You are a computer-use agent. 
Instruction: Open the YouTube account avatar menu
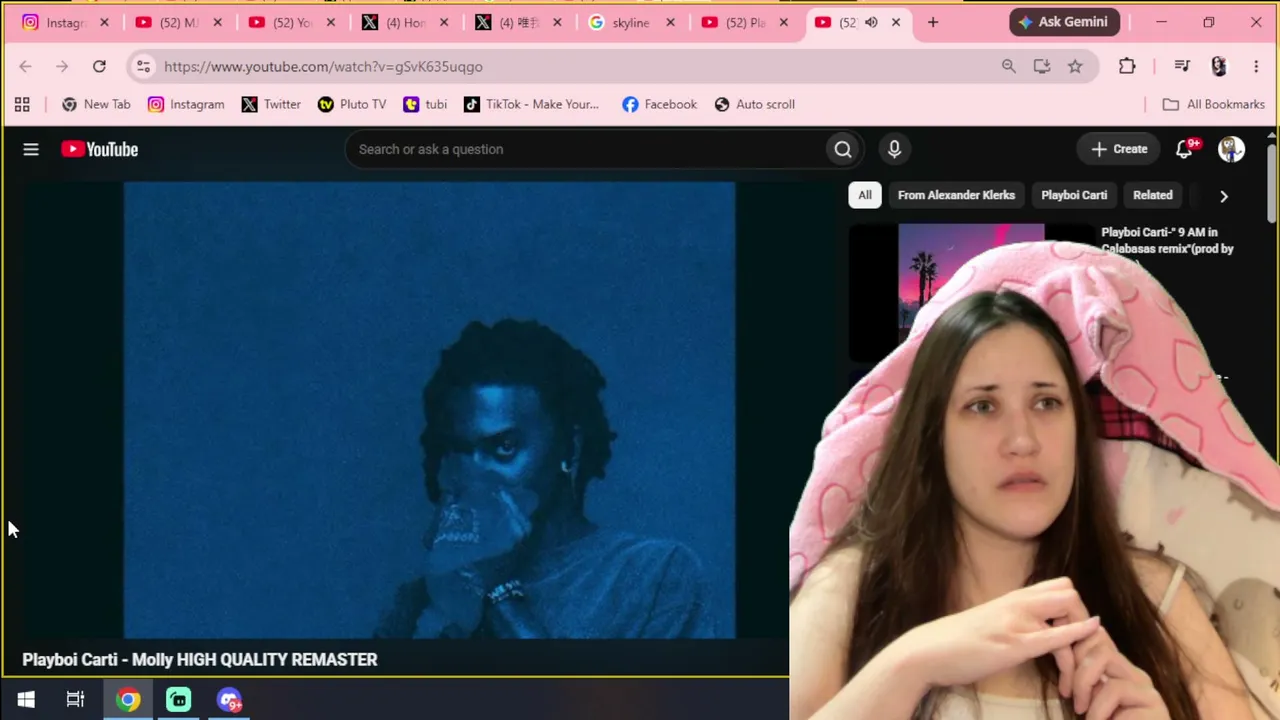(x=1231, y=149)
